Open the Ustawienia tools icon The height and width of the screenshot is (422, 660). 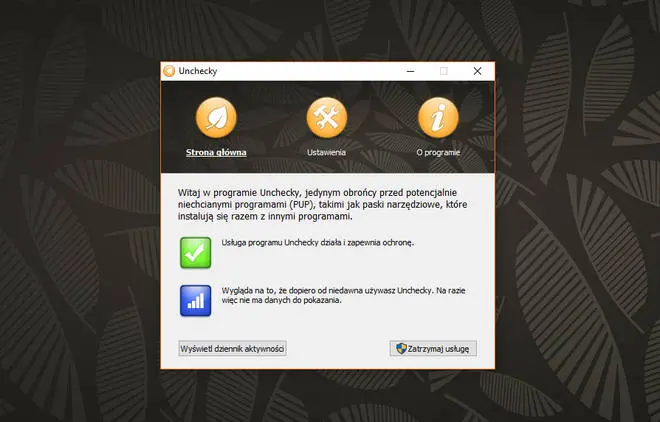[x=327, y=117]
